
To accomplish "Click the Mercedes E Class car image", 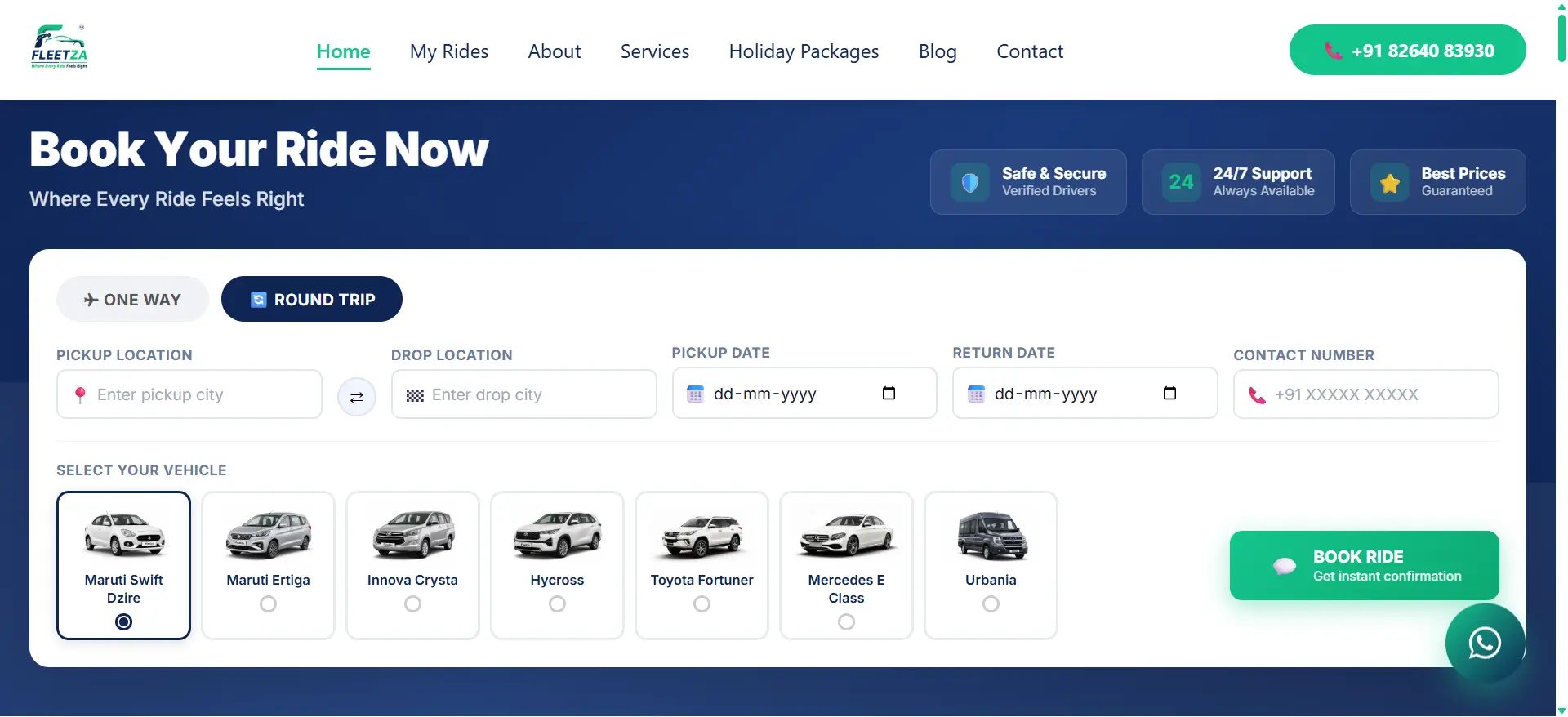I will [847, 535].
